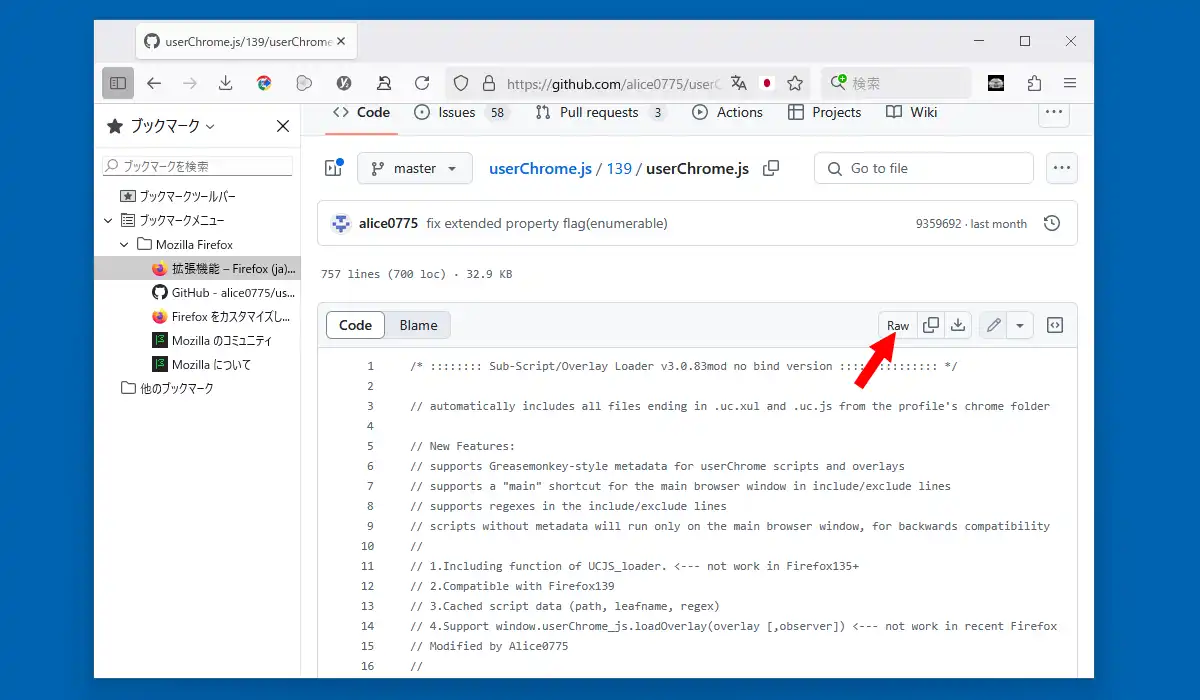Open the Firefox hamburger menu
The image size is (1200, 700).
pyautogui.click(x=1070, y=83)
